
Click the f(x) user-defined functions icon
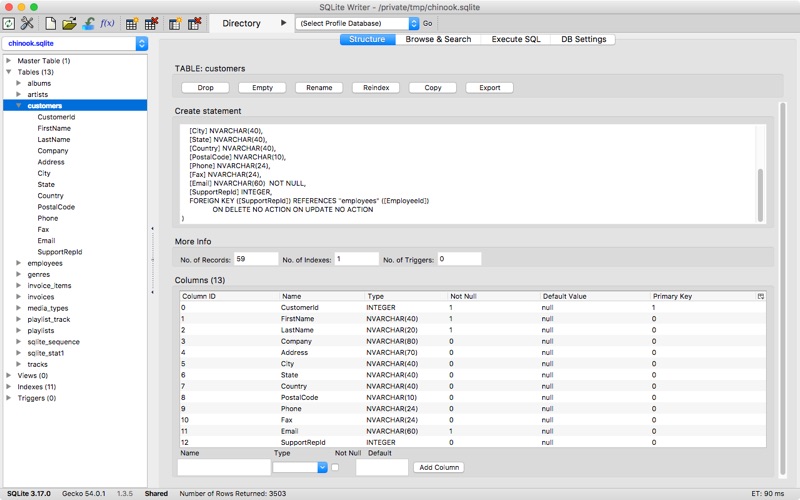coord(107,23)
